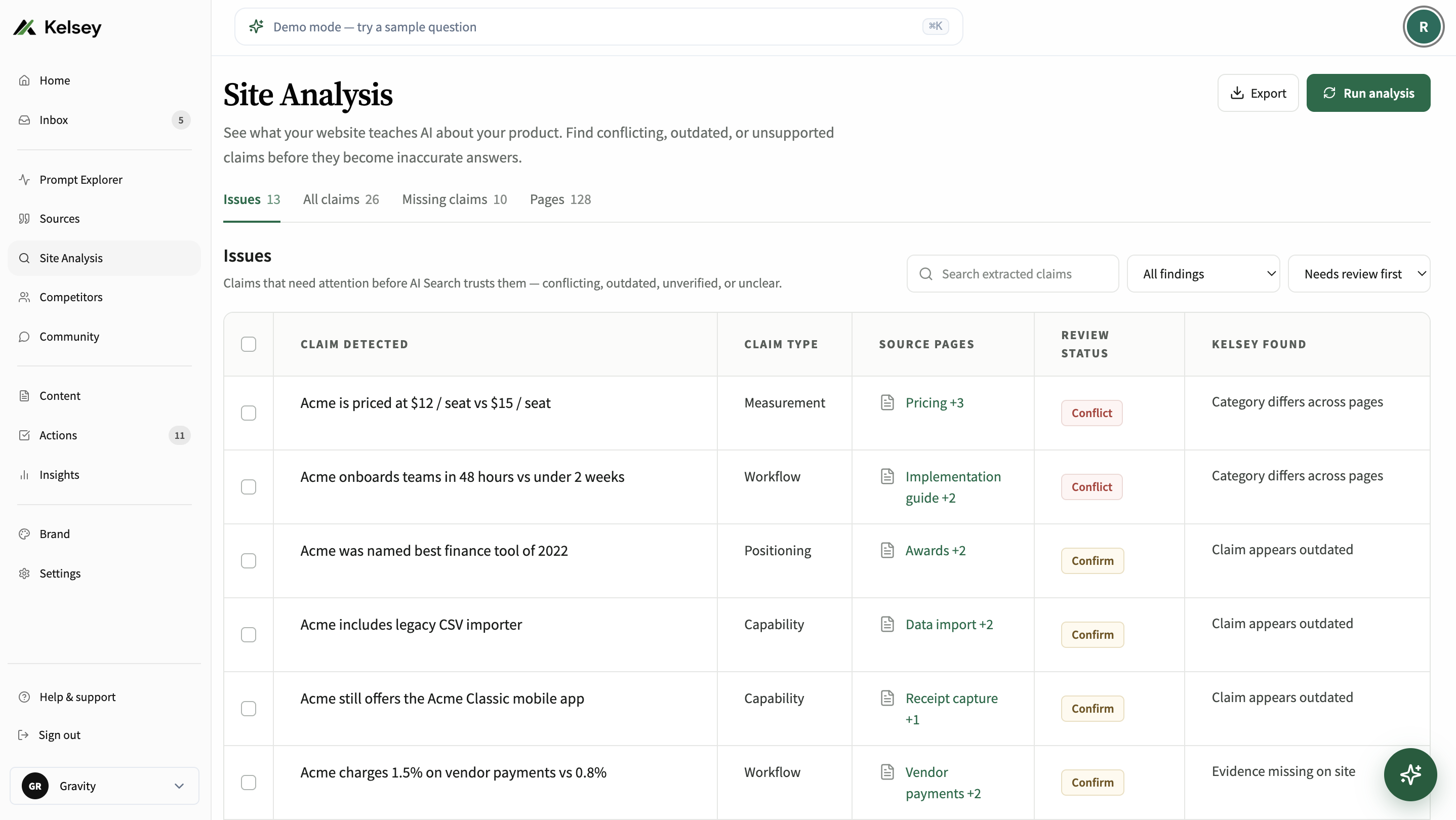Open the floating AI assistant sparkle button
Screen dimensions: 1456x820
click(x=1410, y=774)
